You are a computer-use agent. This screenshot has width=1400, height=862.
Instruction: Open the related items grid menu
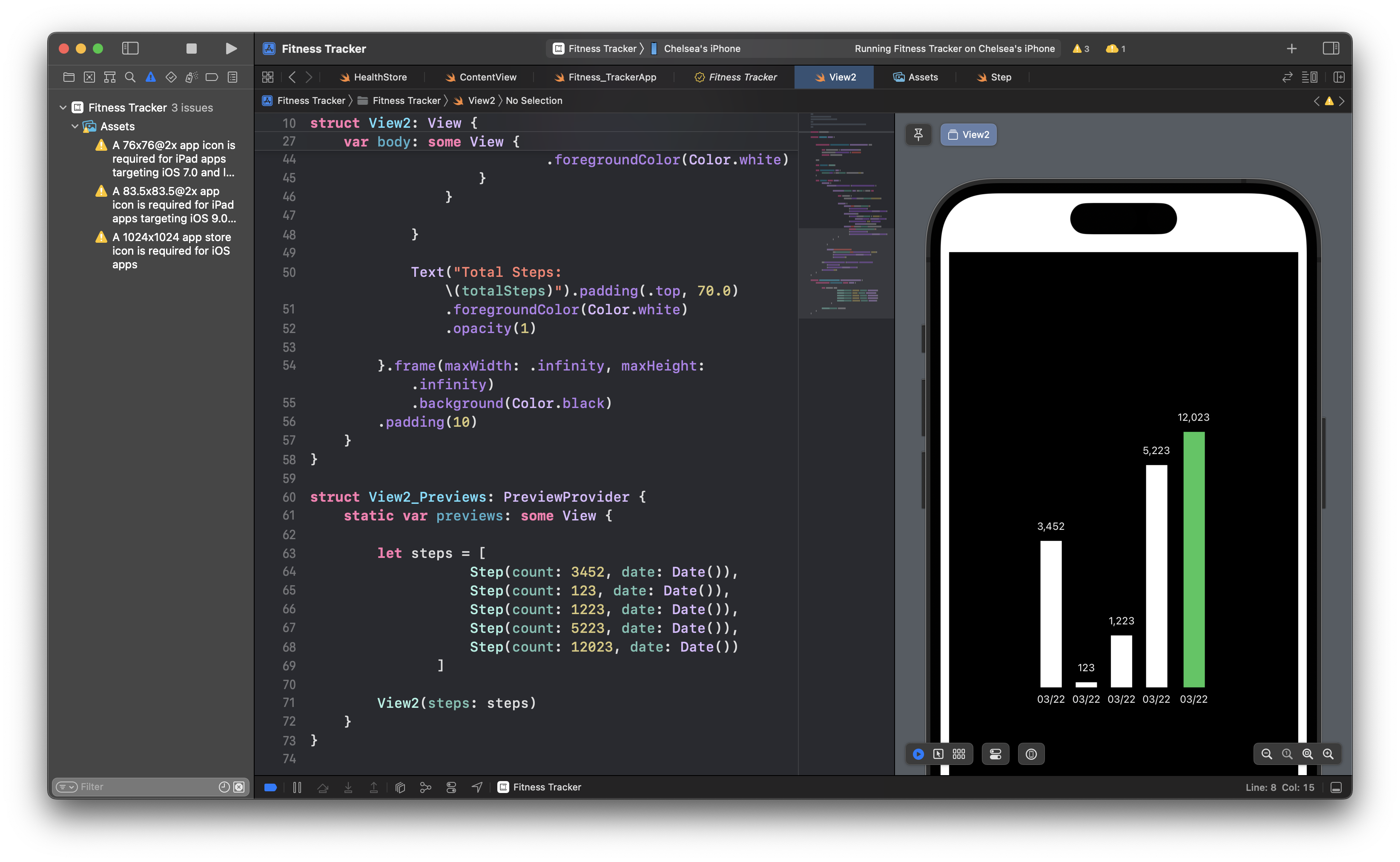[x=268, y=77]
